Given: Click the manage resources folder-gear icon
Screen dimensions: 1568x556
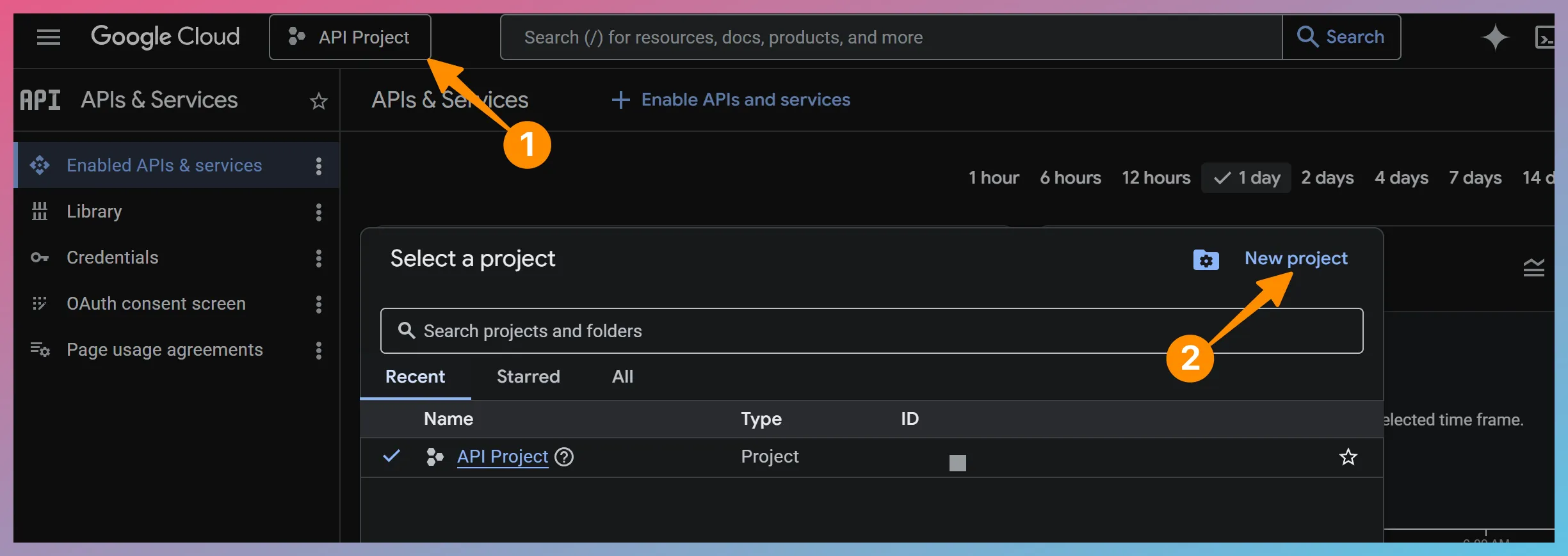Looking at the screenshot, I should tap(1206, 259).
